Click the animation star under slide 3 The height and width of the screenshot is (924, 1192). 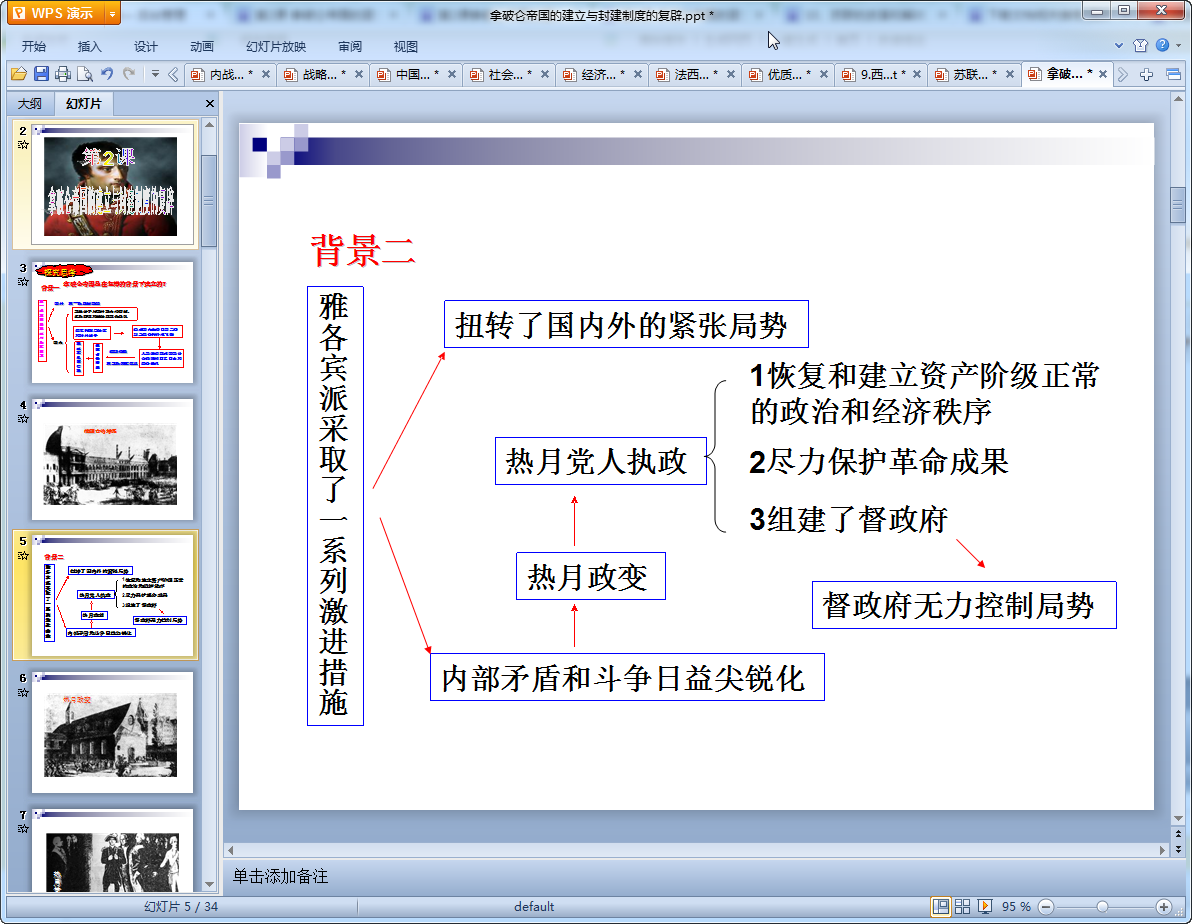(x=23, y=282)
